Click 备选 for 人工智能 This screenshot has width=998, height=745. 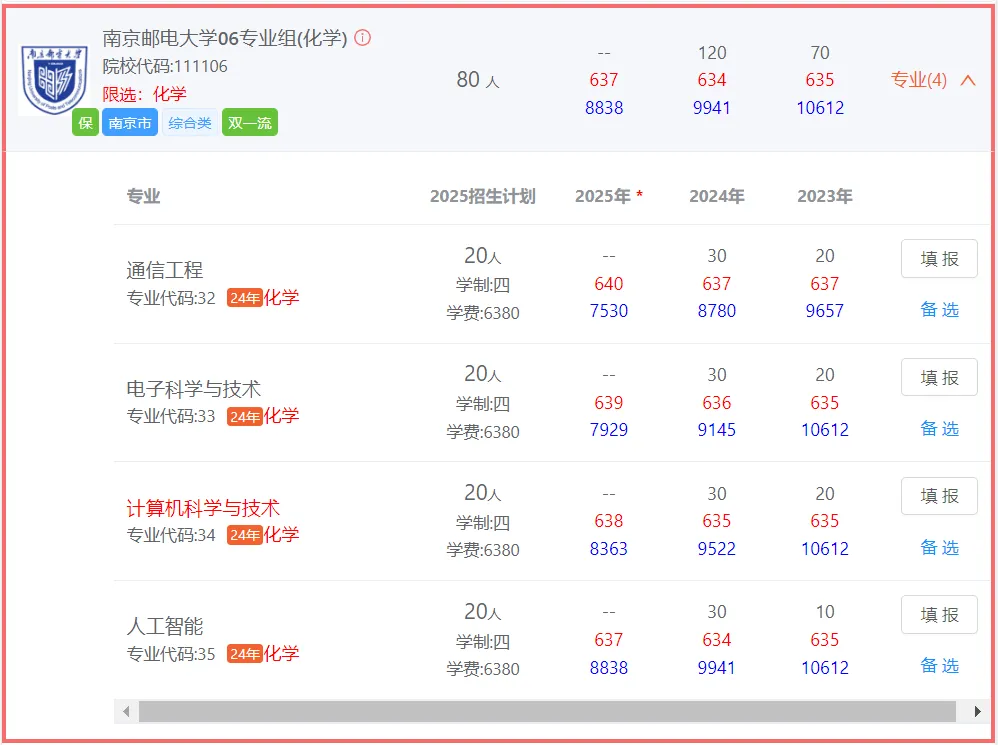click(939, 665)
